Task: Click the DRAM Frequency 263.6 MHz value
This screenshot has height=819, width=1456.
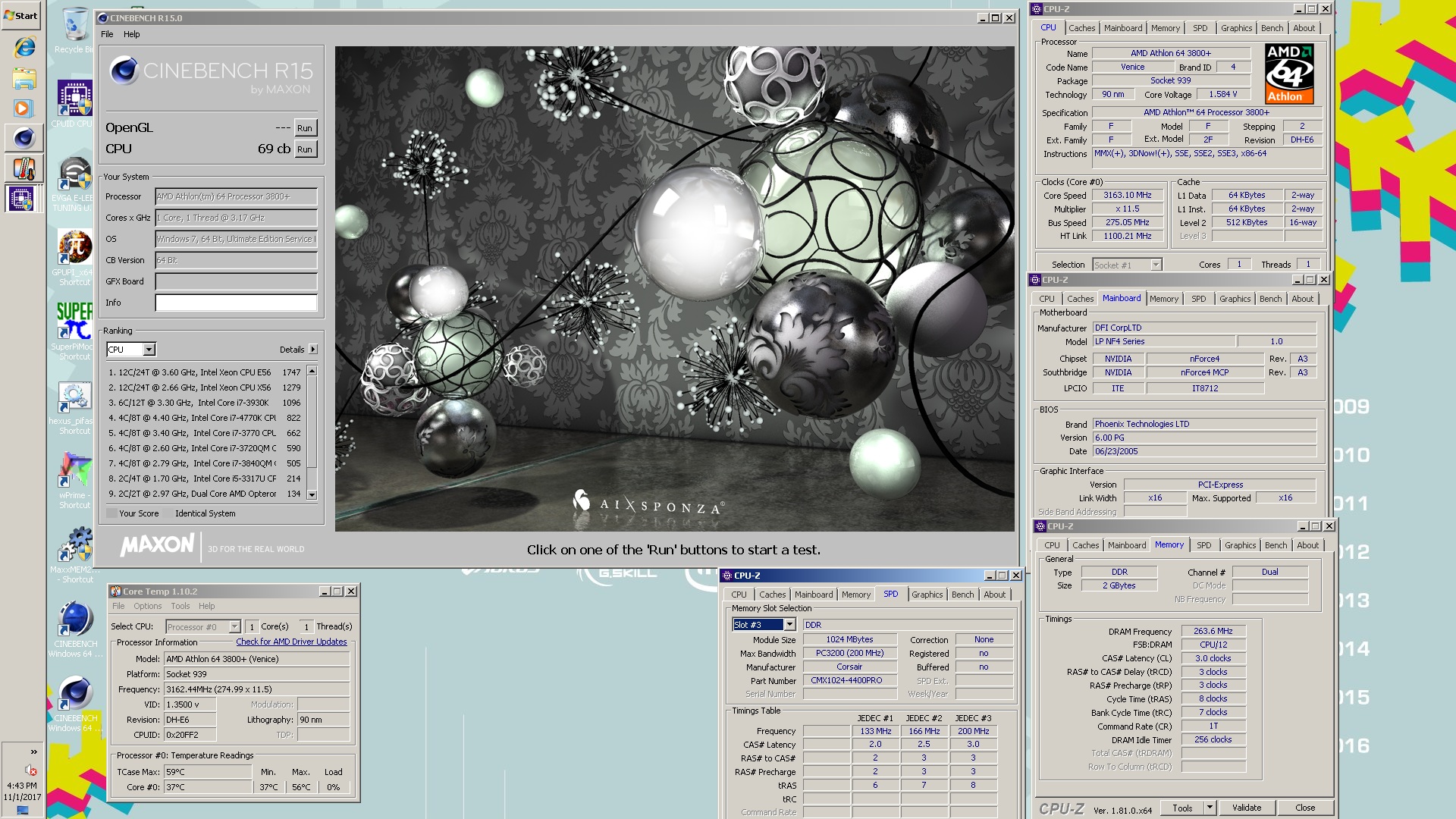Action: click(x=1213, y=631)
